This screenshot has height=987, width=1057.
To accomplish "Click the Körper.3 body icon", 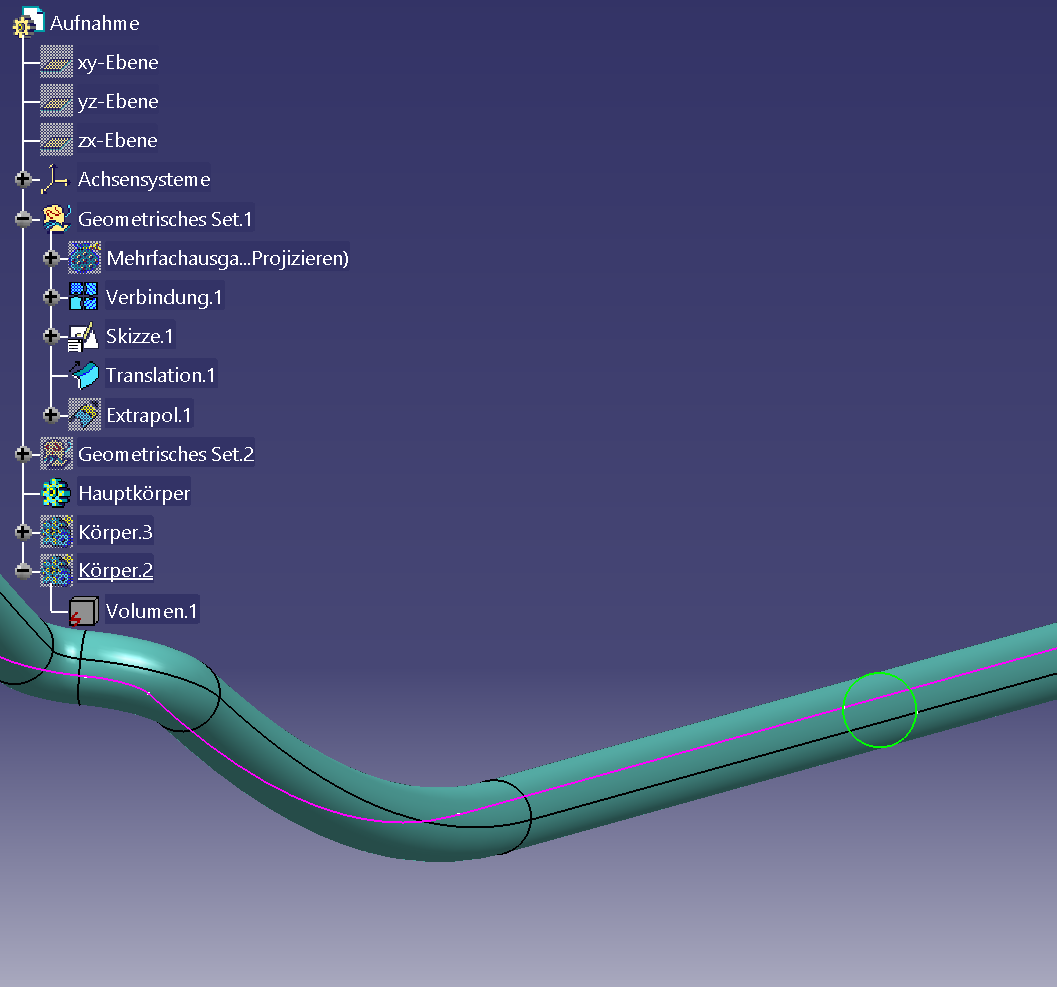I will [57, 532].
